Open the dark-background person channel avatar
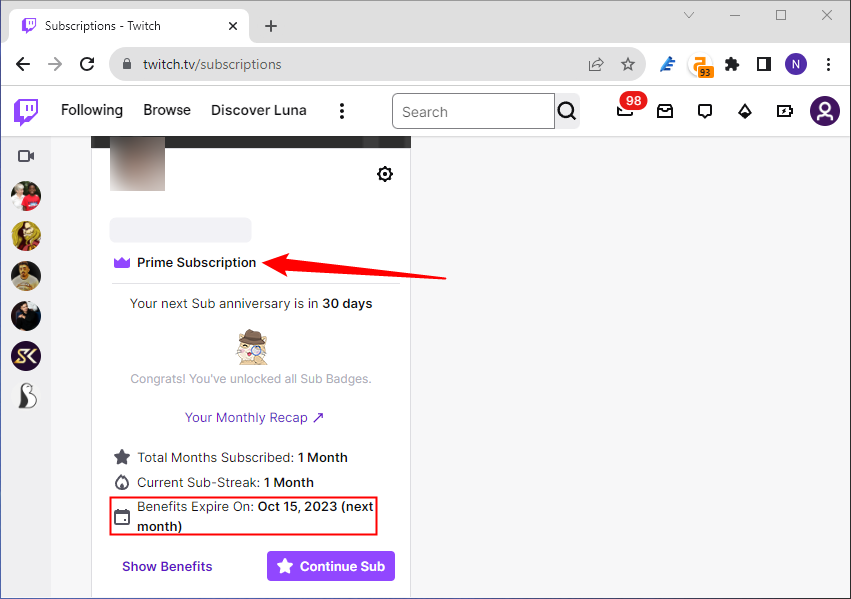Screen dimensions: 851x599 26,316
